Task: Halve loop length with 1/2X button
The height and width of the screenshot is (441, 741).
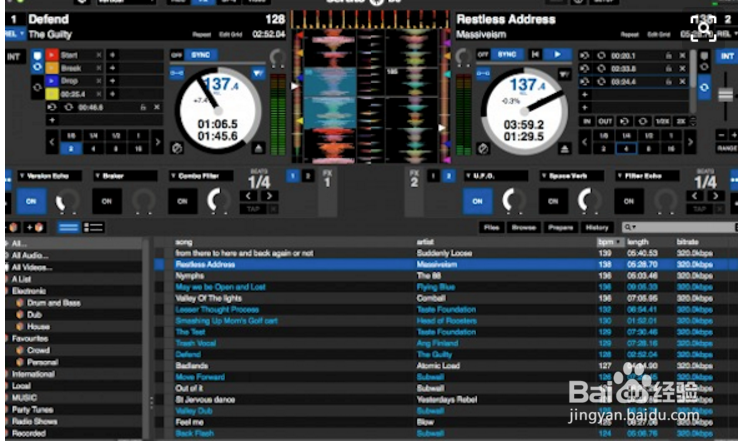Action: [x=662, y=121]
